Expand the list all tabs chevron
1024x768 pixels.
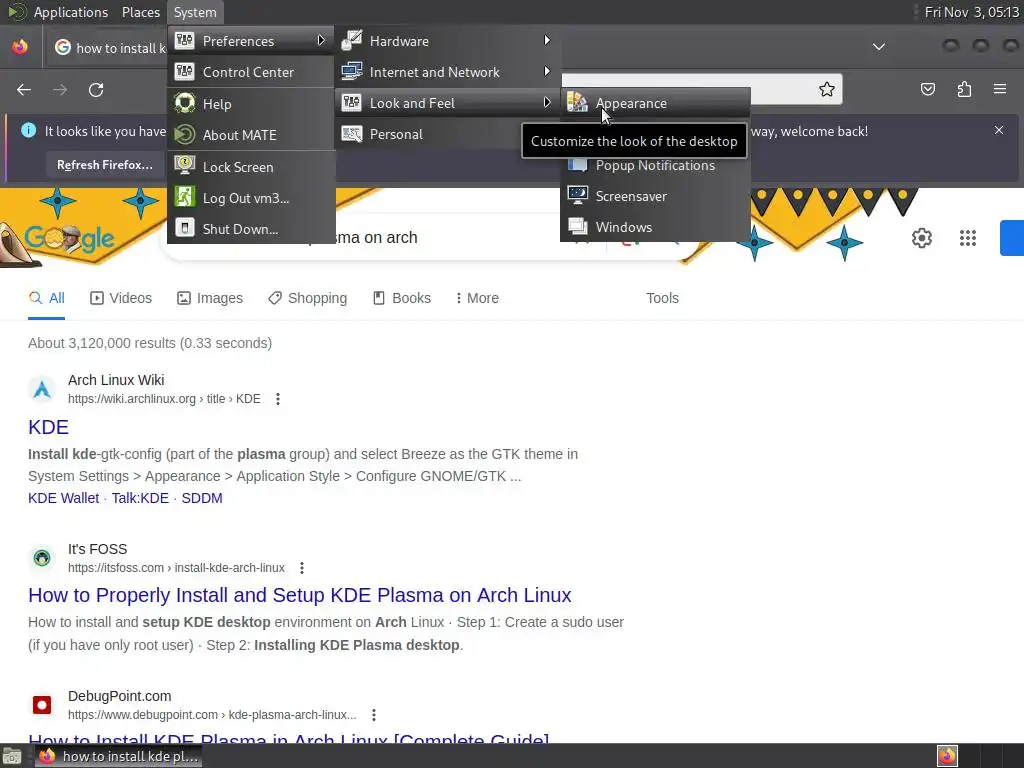coord(879,47)
